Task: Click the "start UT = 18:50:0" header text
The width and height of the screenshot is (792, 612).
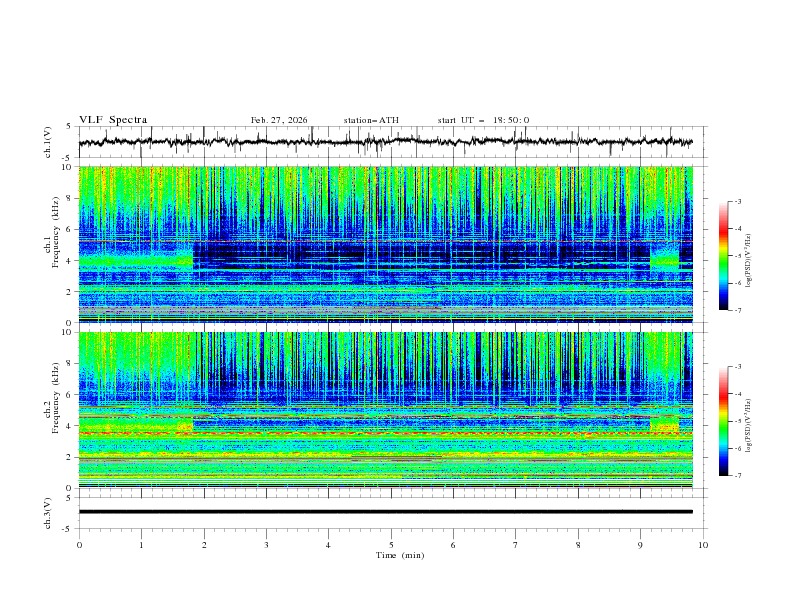Action: (483, 120)
